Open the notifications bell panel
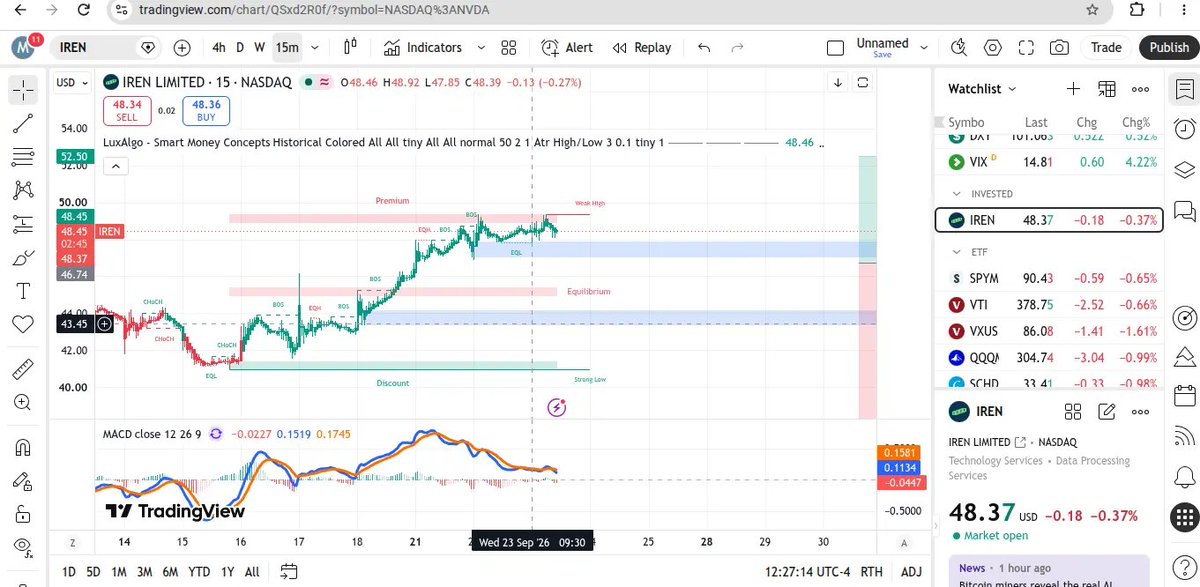Image resolution: width=1200 pixels, height=587 pixels. (1185, 477)
